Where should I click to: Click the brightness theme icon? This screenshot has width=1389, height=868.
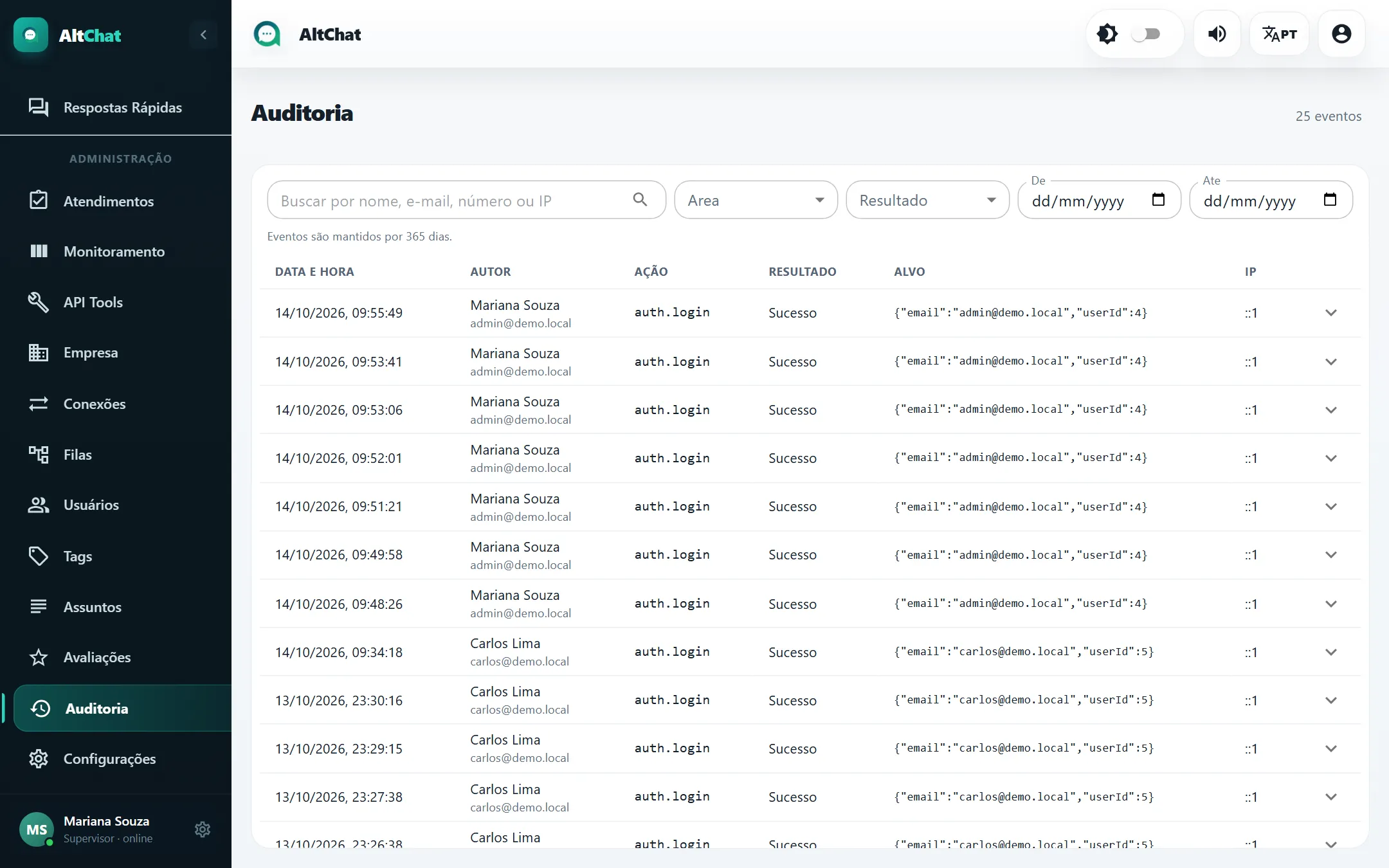click(1107, 34)
